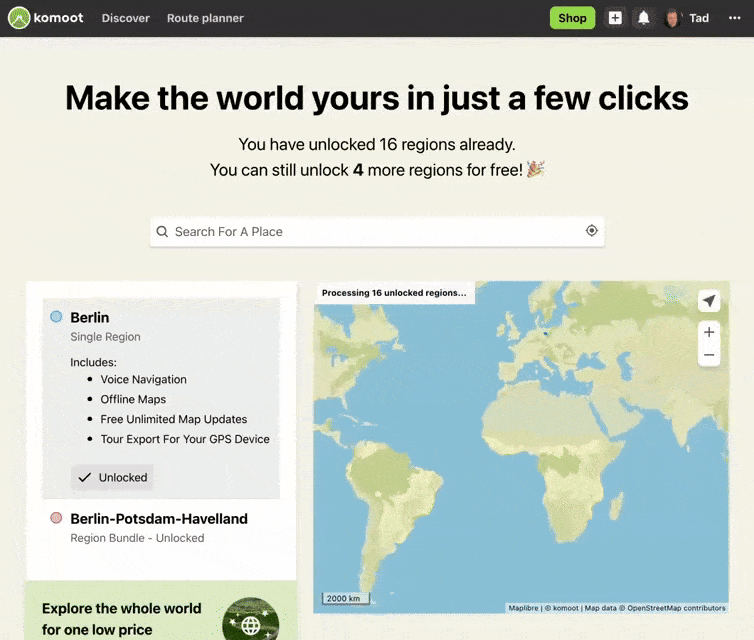Viewport: 754px width, 640px height.
Task: Click the 'Voice Navigation' list item
Action: point(143,380)
